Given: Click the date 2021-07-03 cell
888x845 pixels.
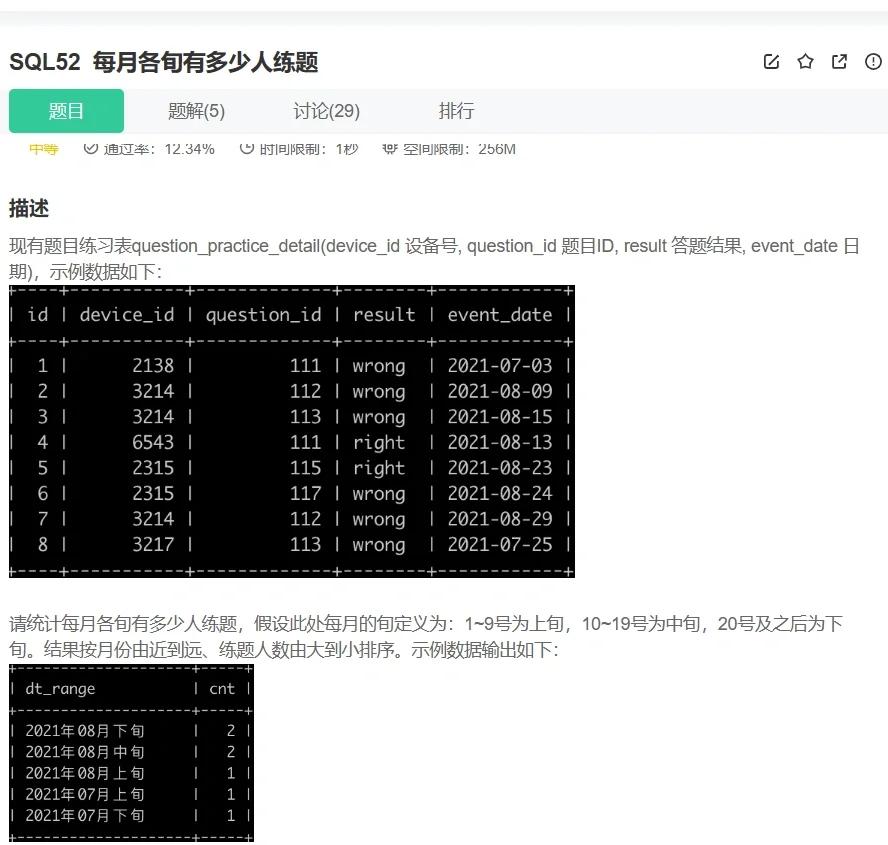Looking at the screenshot, I should [x=500, y=366].
